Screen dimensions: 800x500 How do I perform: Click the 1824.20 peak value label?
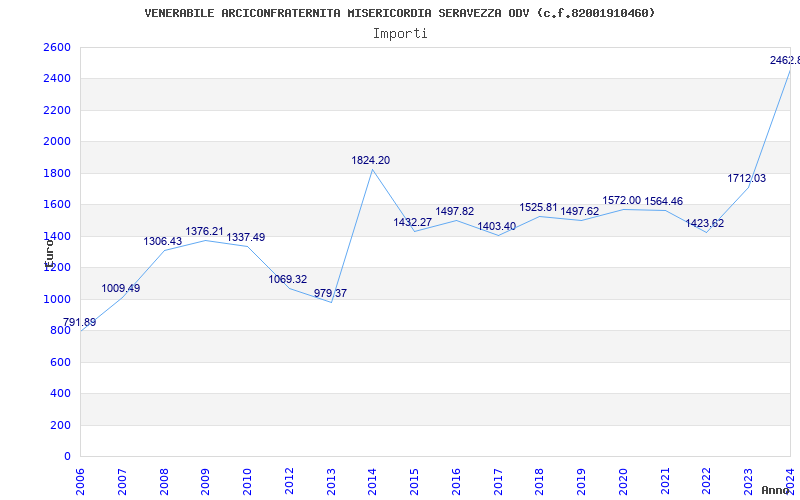tap(371, 160)
